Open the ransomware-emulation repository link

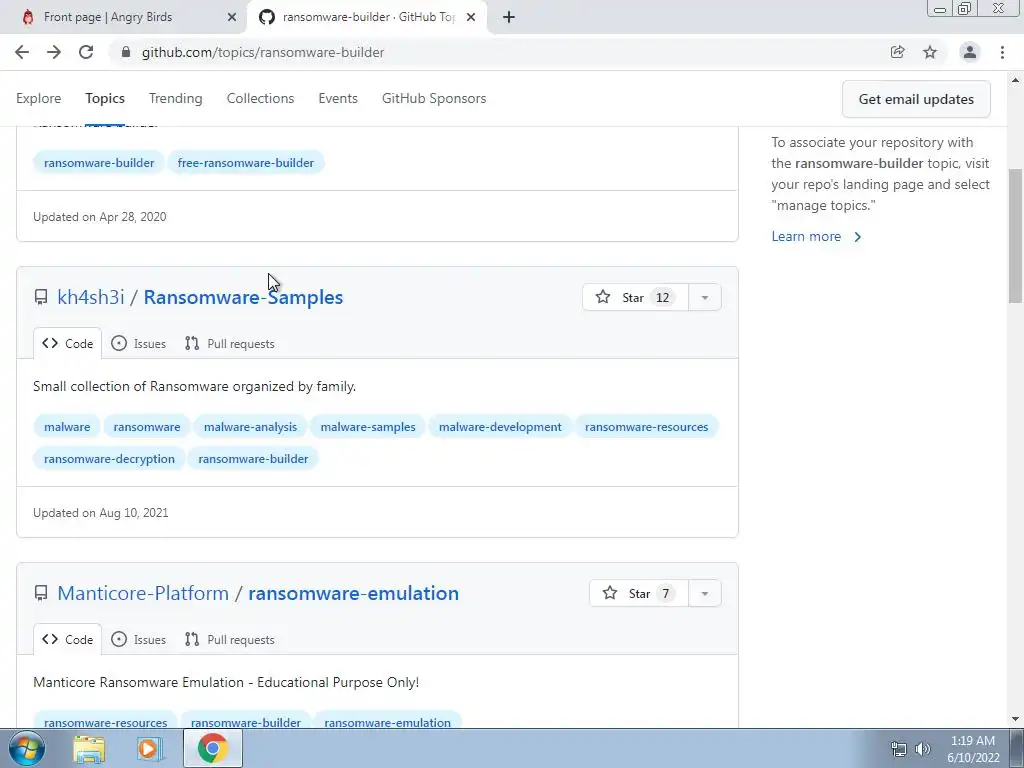[x=353, y=593]
